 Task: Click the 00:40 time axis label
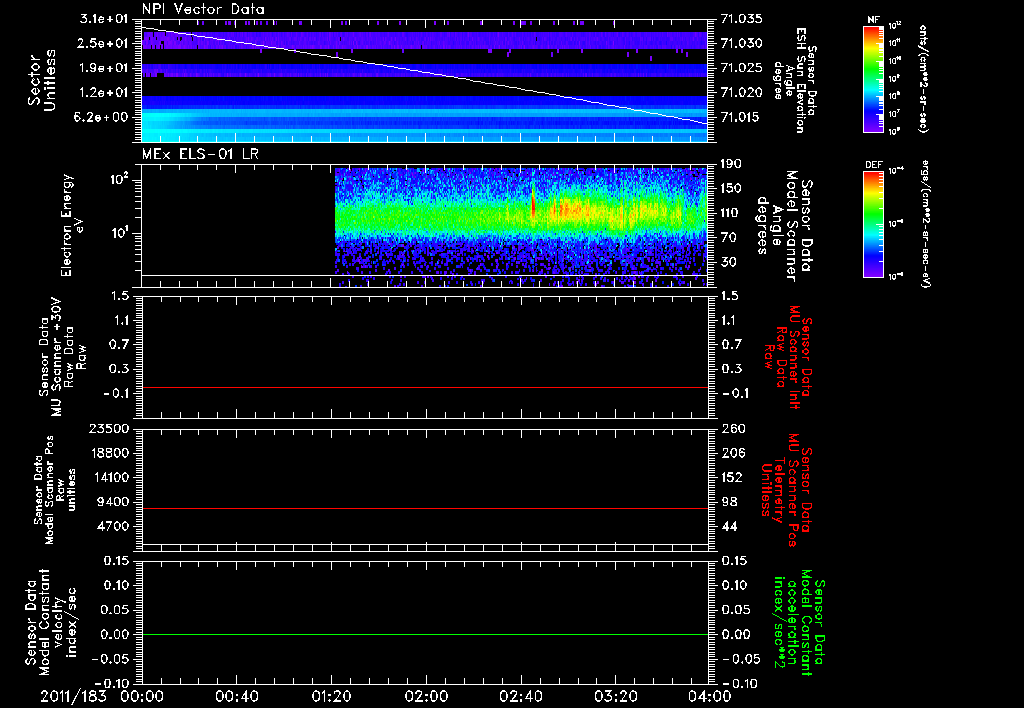pos(236,696)
